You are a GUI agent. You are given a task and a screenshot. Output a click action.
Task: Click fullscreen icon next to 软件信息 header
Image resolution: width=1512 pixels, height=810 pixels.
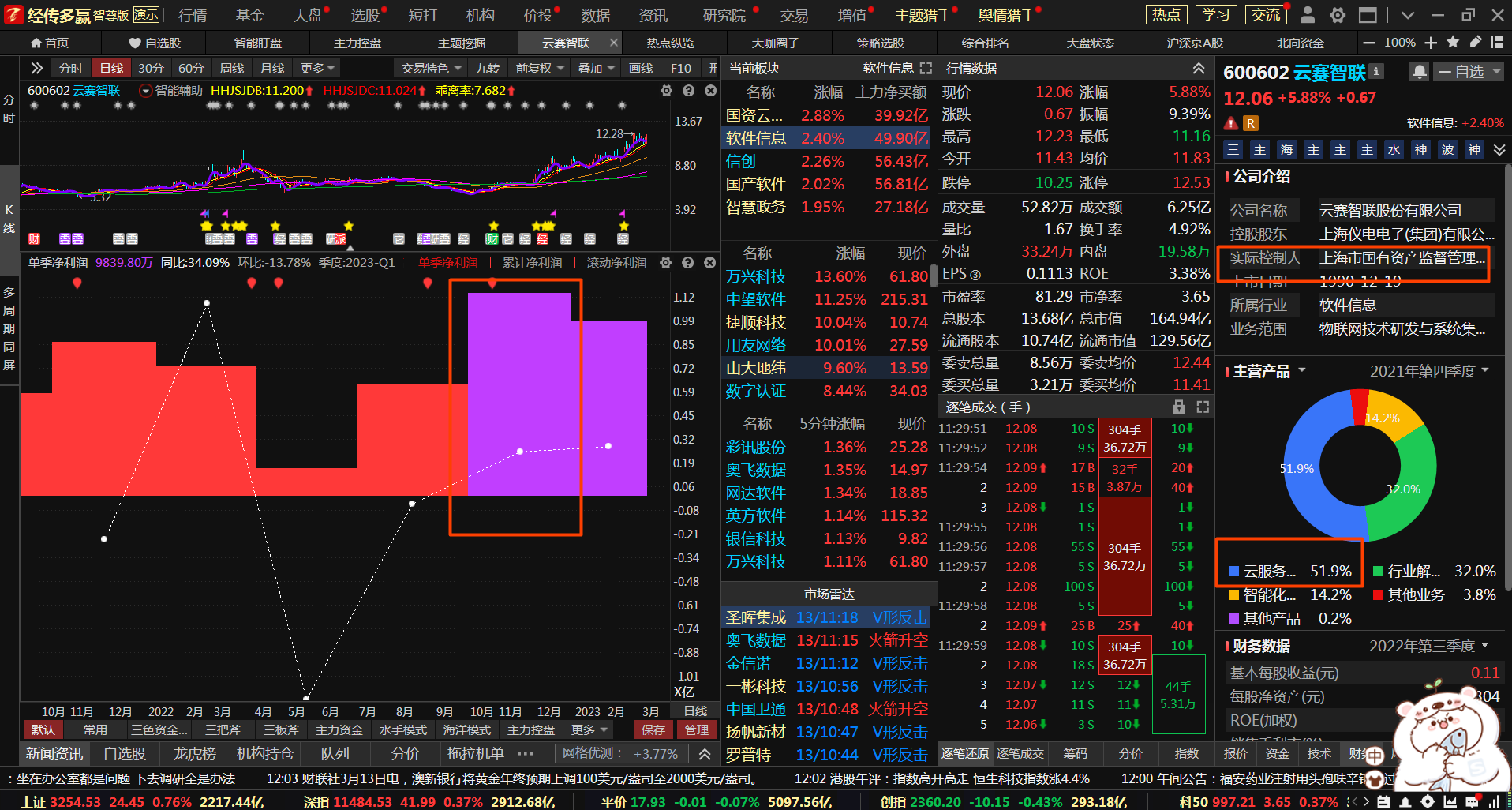coord(926,69)
